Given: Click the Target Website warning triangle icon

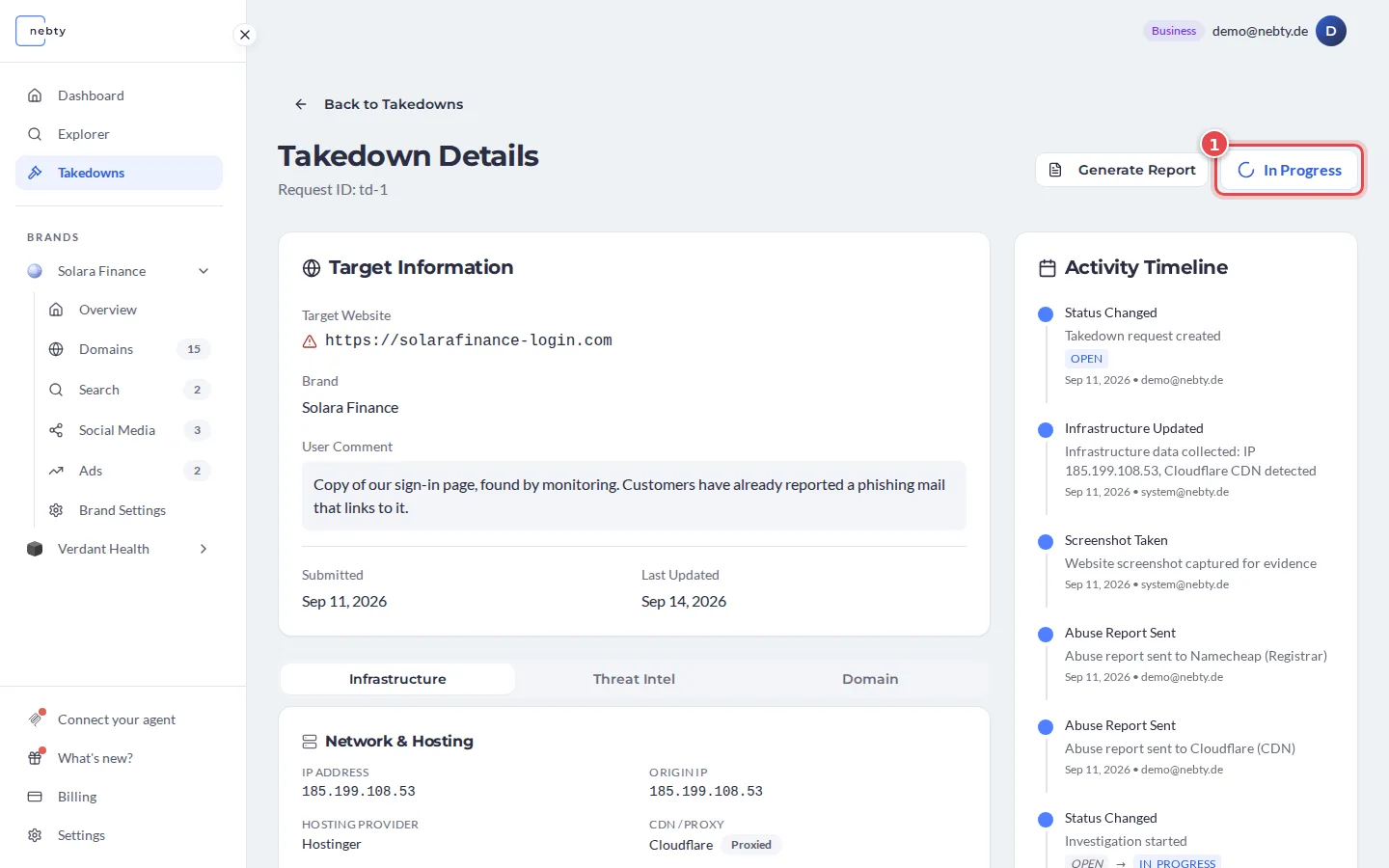Looking at the screenshot, I should click(x=310, y=341).
